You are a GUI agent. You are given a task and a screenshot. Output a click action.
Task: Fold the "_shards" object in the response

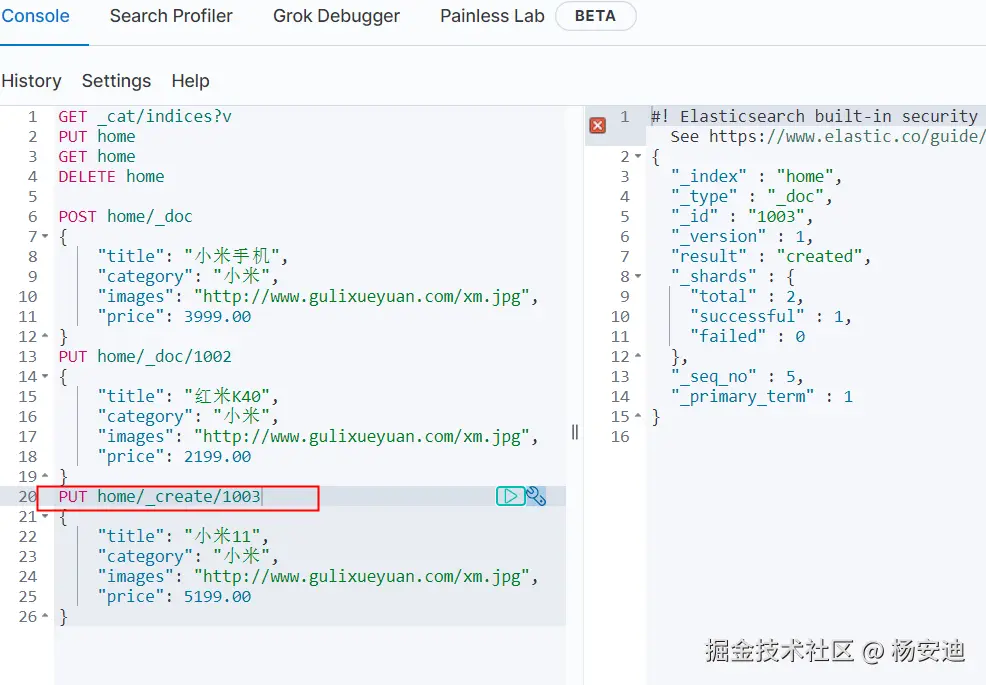coord(639,277)
